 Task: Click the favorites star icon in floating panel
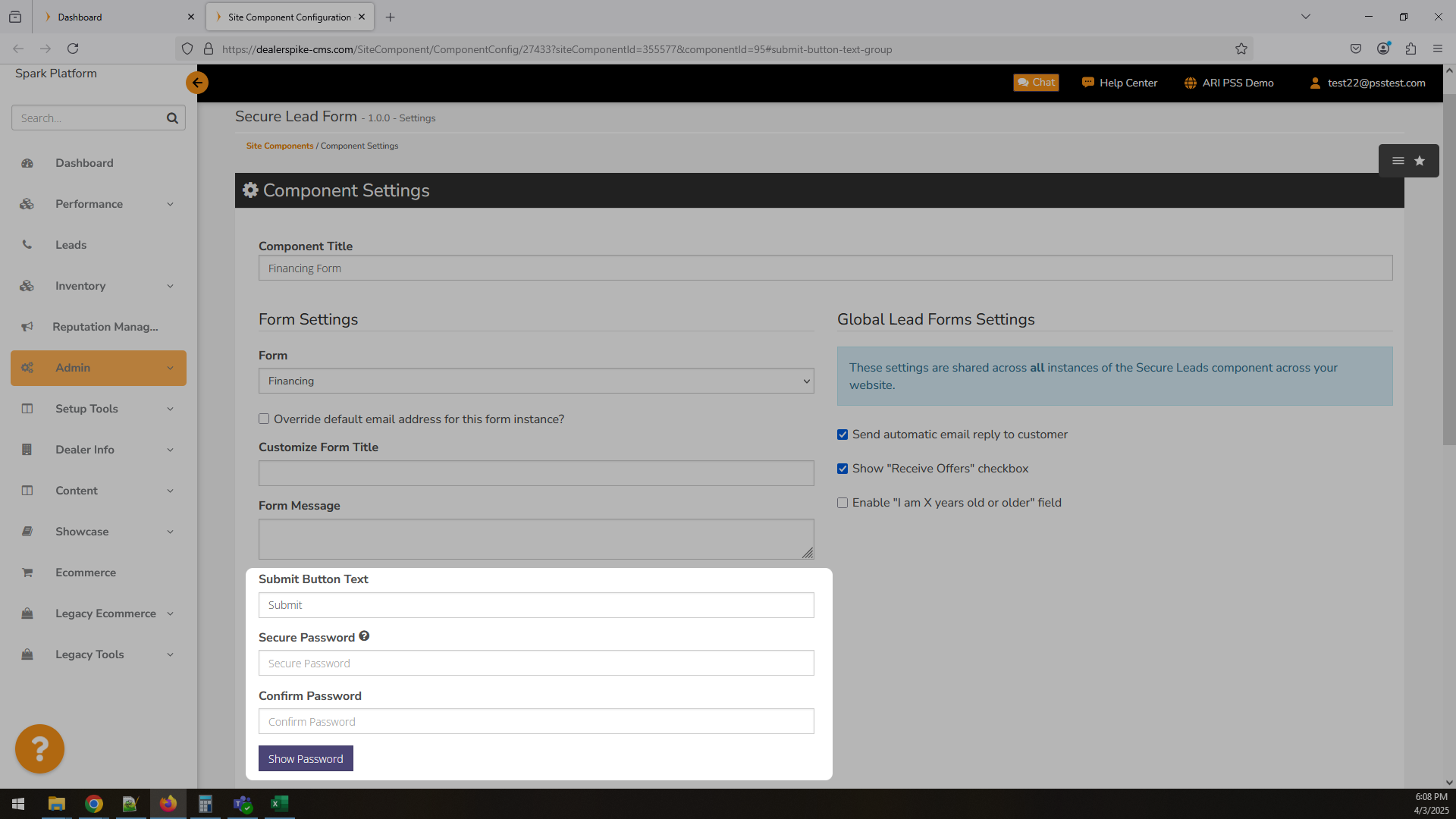pos(1420,161)
